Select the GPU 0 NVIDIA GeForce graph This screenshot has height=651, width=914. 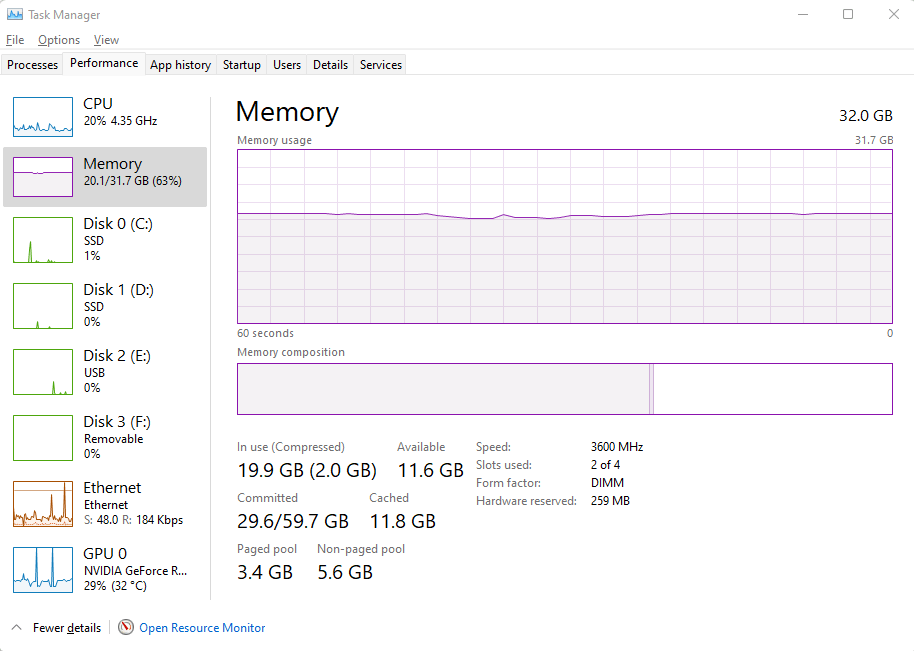tap(105, 570)
